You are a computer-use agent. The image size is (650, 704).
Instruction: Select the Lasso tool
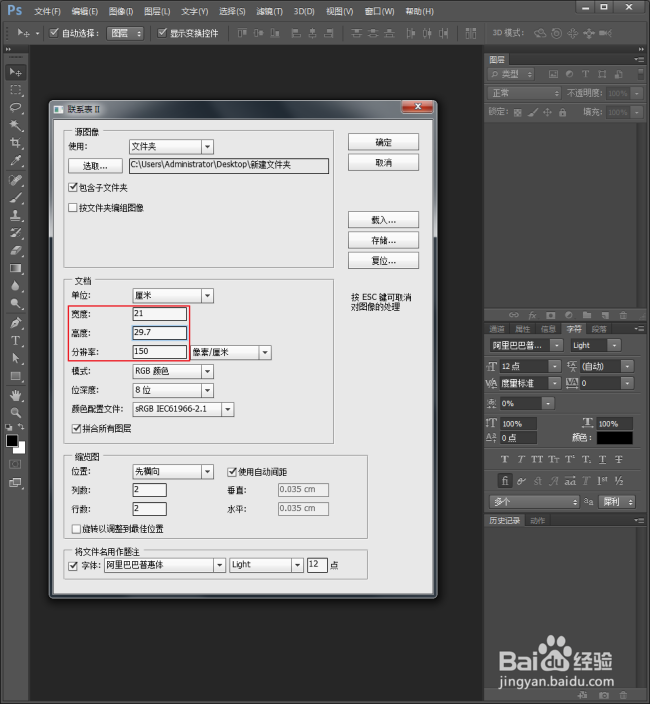[16, 108]
